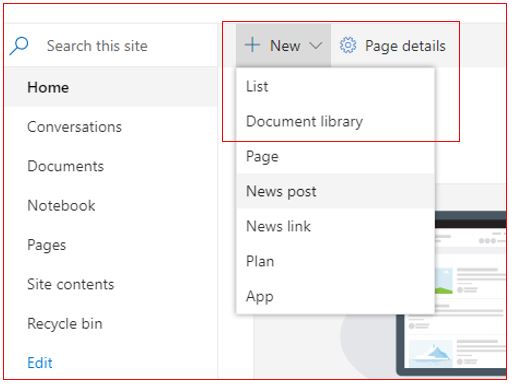
Task: Choose Document library from New menu
Action: click(x=335, y=121)
